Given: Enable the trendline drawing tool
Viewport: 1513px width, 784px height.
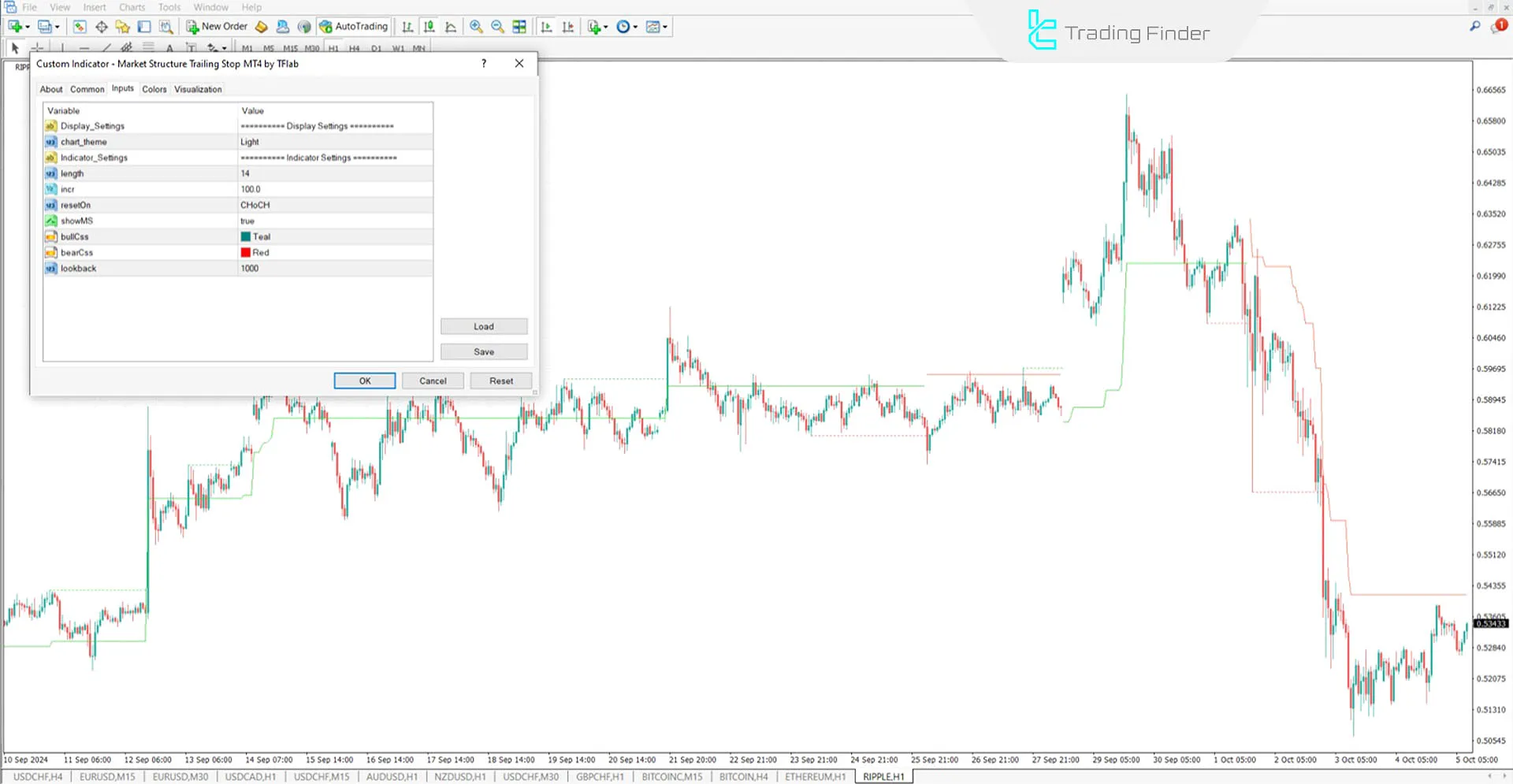Looking at the screenshot, I should click(106, 48).
